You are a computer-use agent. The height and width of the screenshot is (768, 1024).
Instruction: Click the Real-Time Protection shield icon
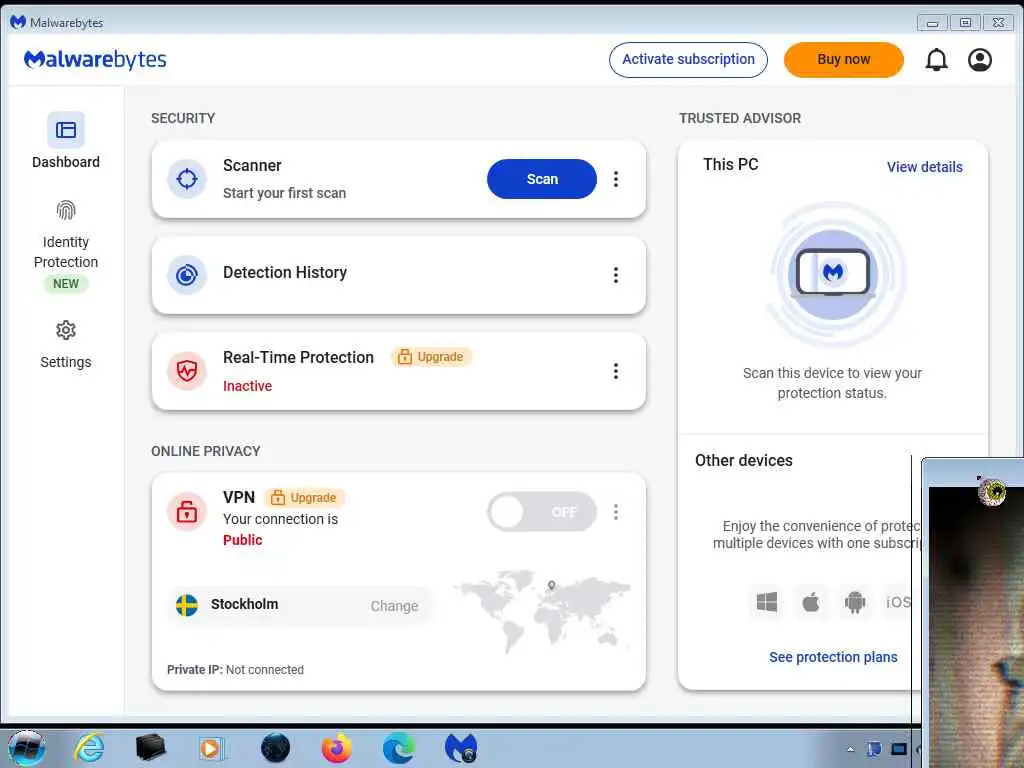click(187, 371)
